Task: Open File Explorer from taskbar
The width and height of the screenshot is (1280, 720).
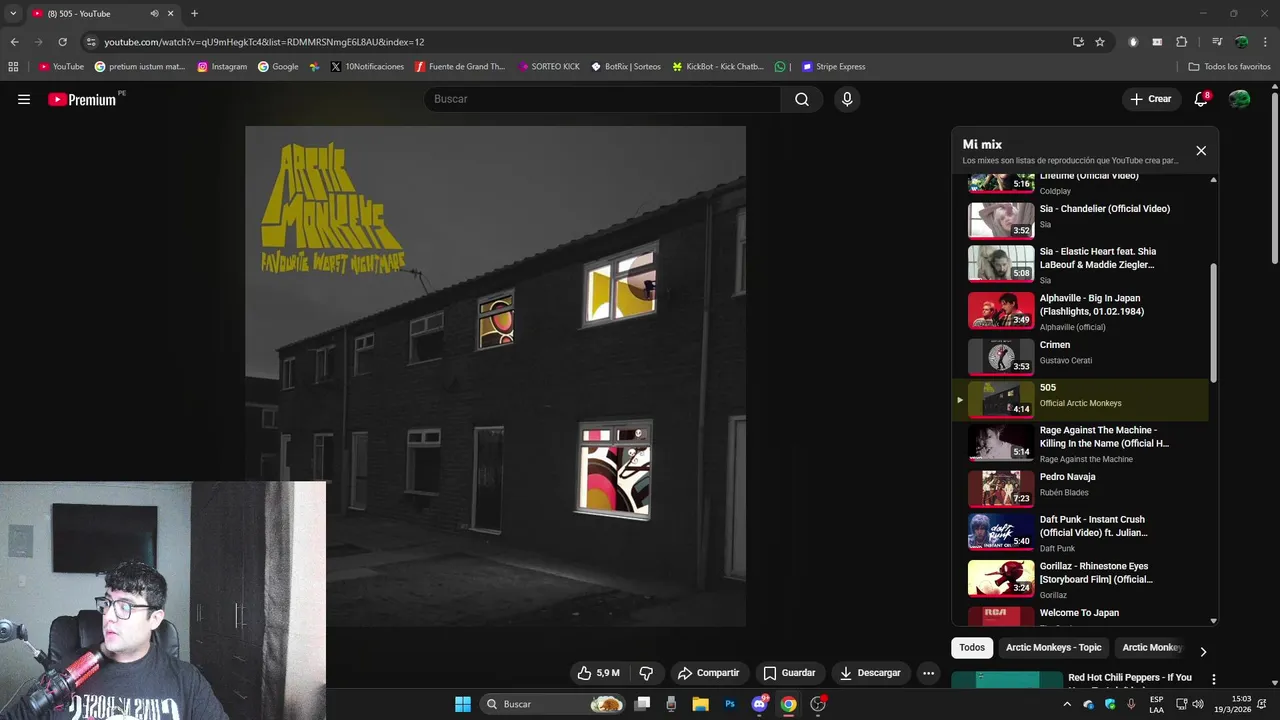Action: pyautogui.click(x=701, y=704)
